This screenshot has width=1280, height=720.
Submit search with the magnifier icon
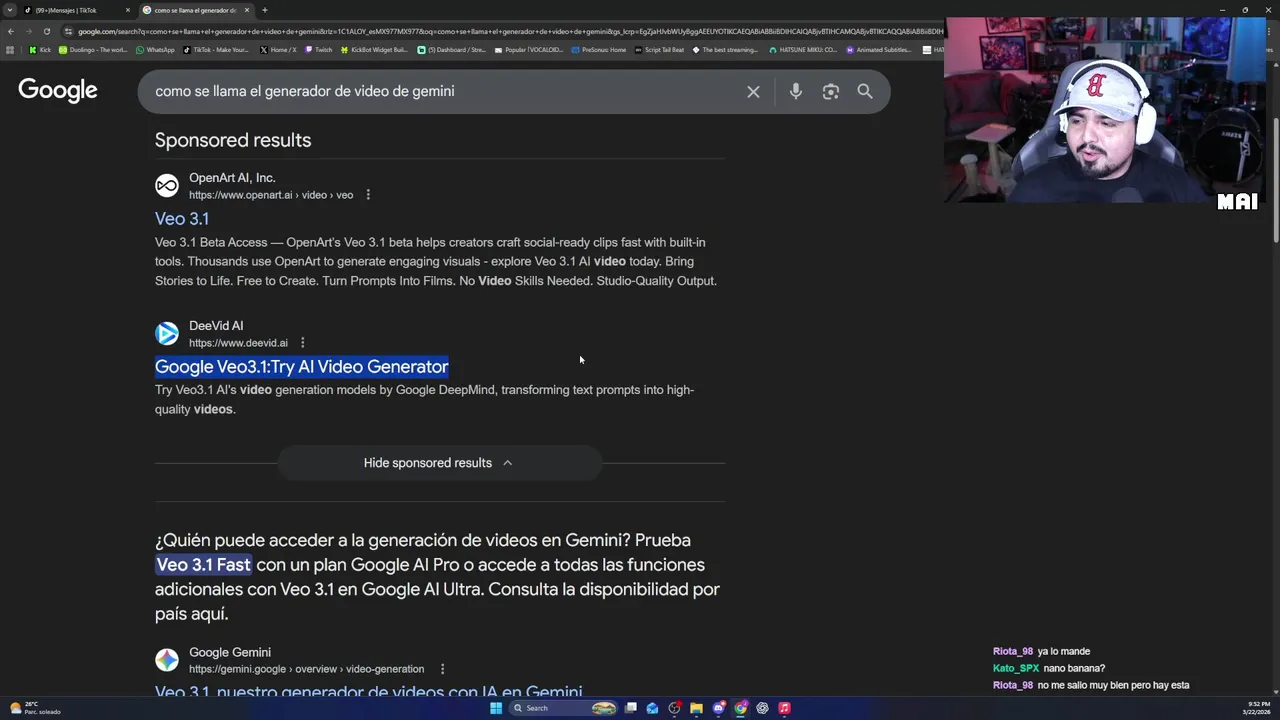865,92
